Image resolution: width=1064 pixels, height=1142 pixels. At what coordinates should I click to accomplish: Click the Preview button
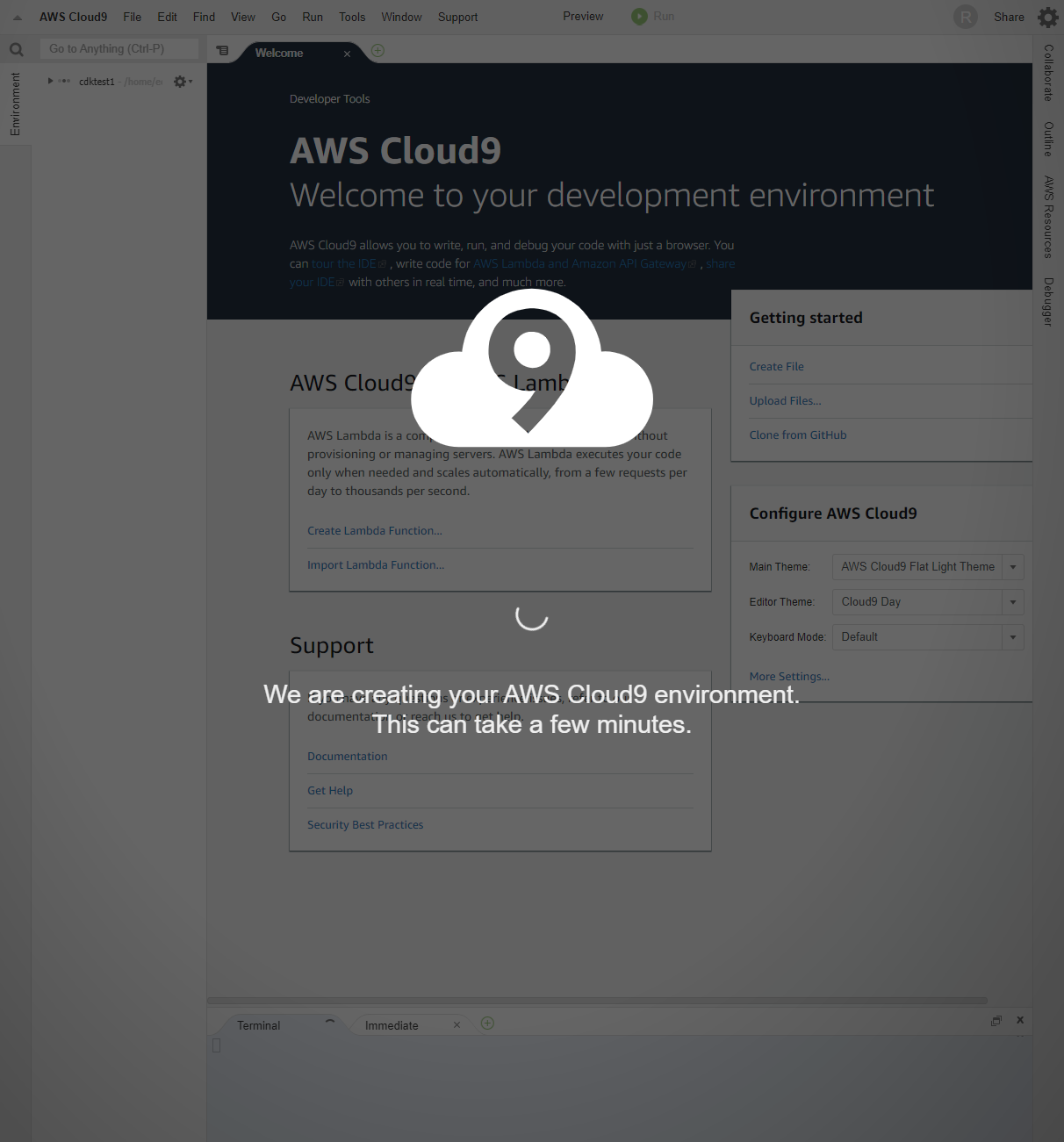click(x=583, y=16)
